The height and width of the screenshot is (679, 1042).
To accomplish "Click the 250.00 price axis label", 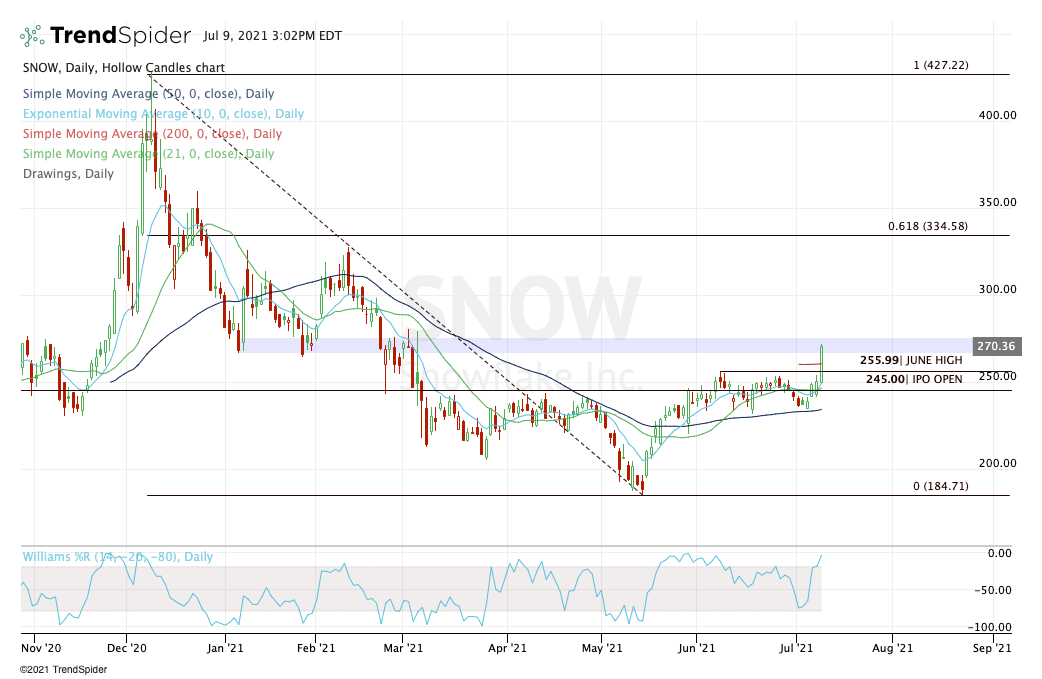I will click(997, 376).
